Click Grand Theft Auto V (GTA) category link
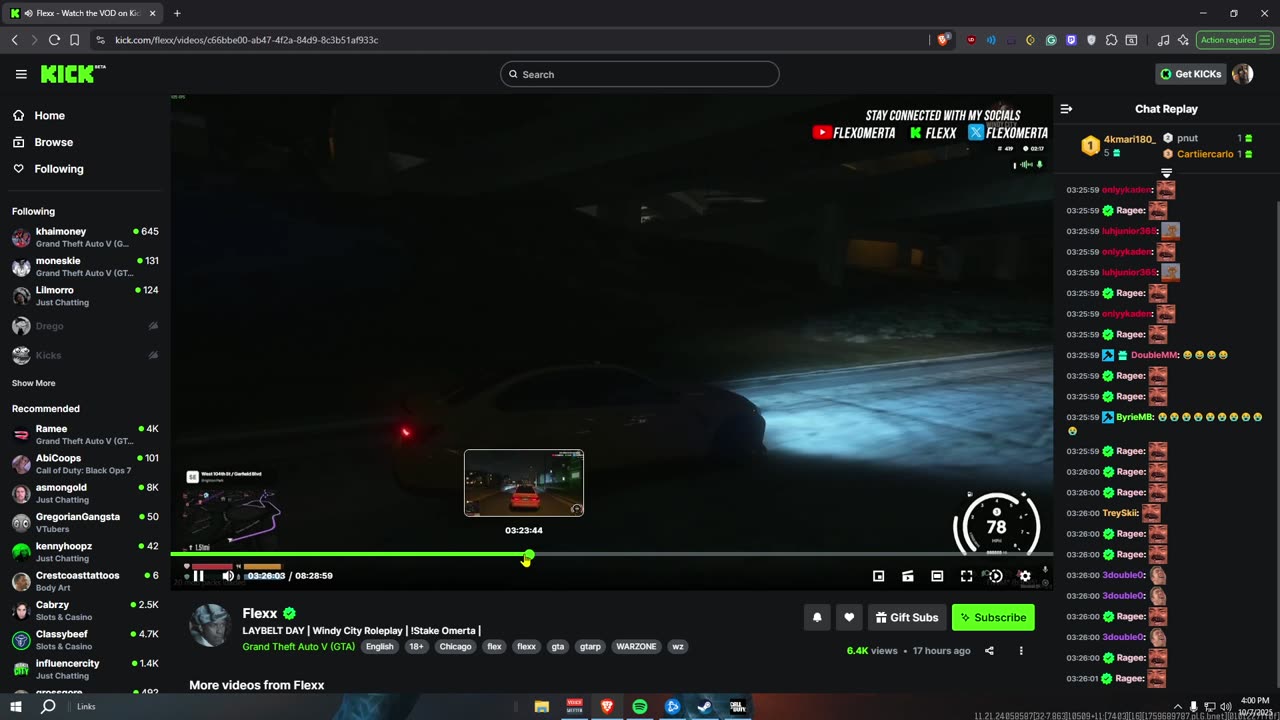The image size is (1280, 720). pos(298,647)
